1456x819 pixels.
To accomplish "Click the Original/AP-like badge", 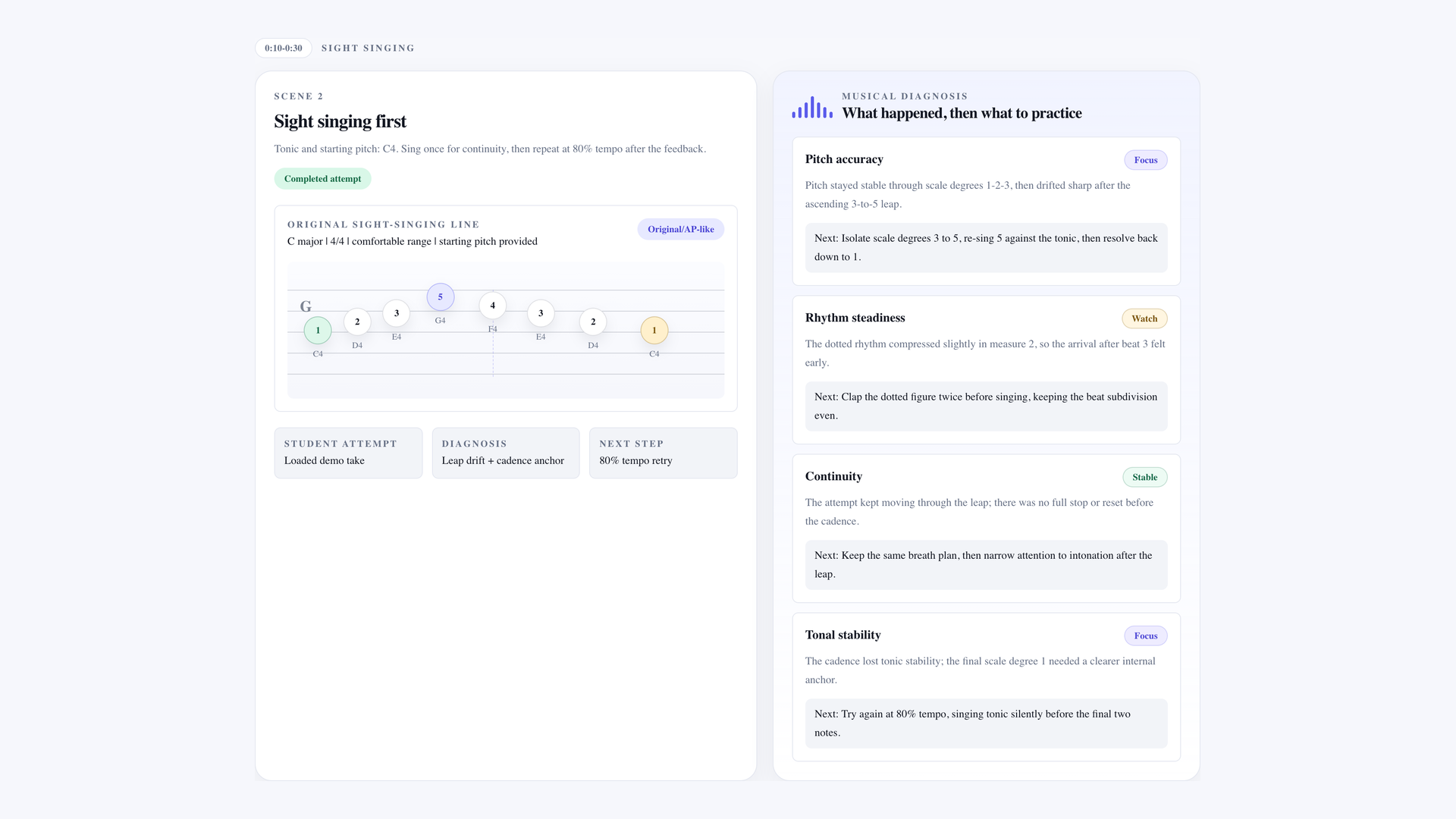I will point(680,229).
